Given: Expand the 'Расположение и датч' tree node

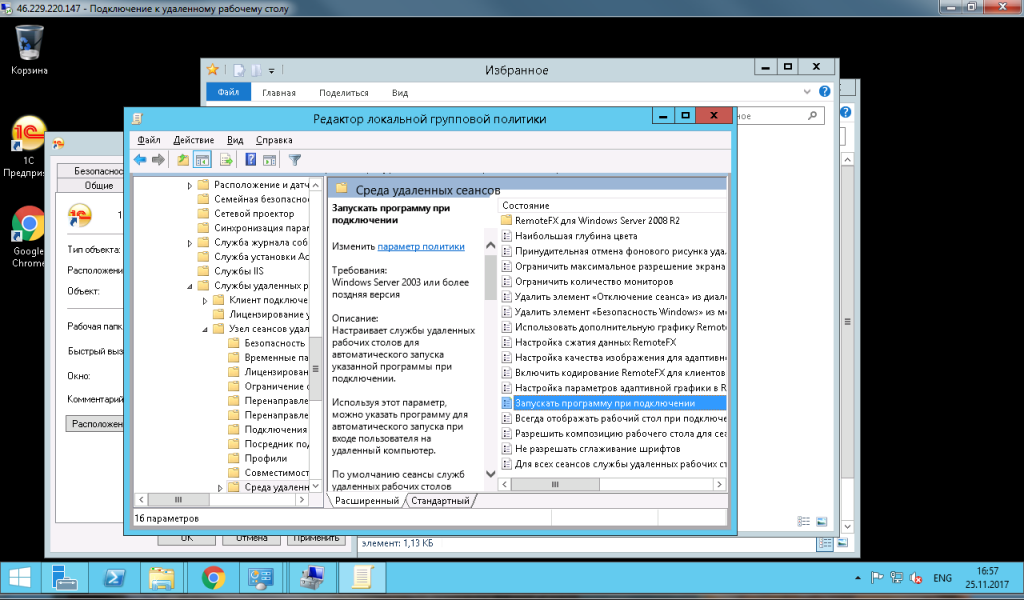Looking at the screenshot, I should 190,186.
